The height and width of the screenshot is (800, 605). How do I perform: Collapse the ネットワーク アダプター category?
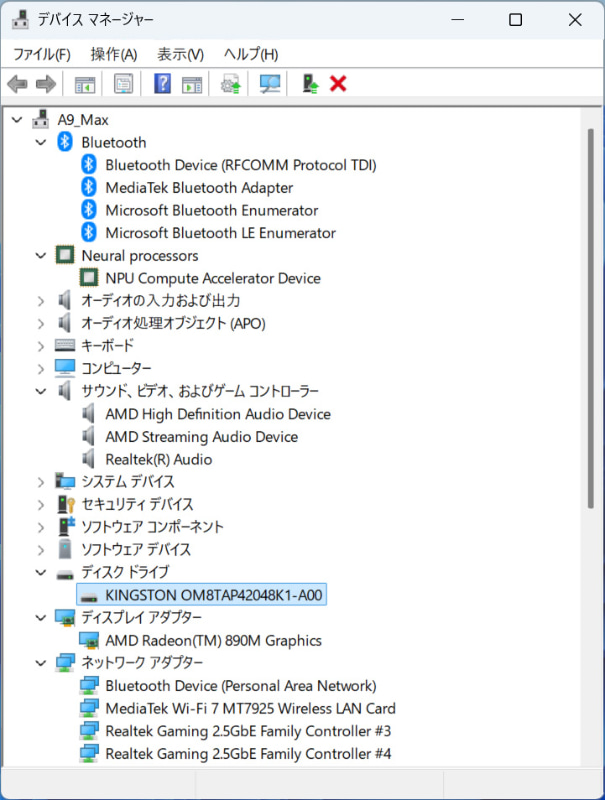click(41, 663)
